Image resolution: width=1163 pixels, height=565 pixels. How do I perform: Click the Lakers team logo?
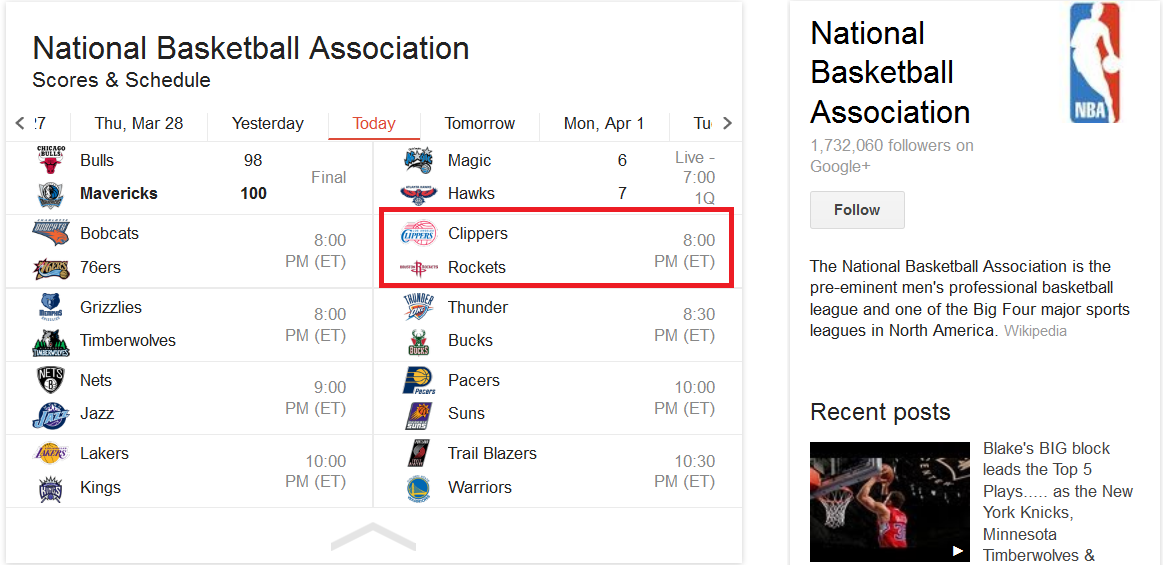click(50, 454)
